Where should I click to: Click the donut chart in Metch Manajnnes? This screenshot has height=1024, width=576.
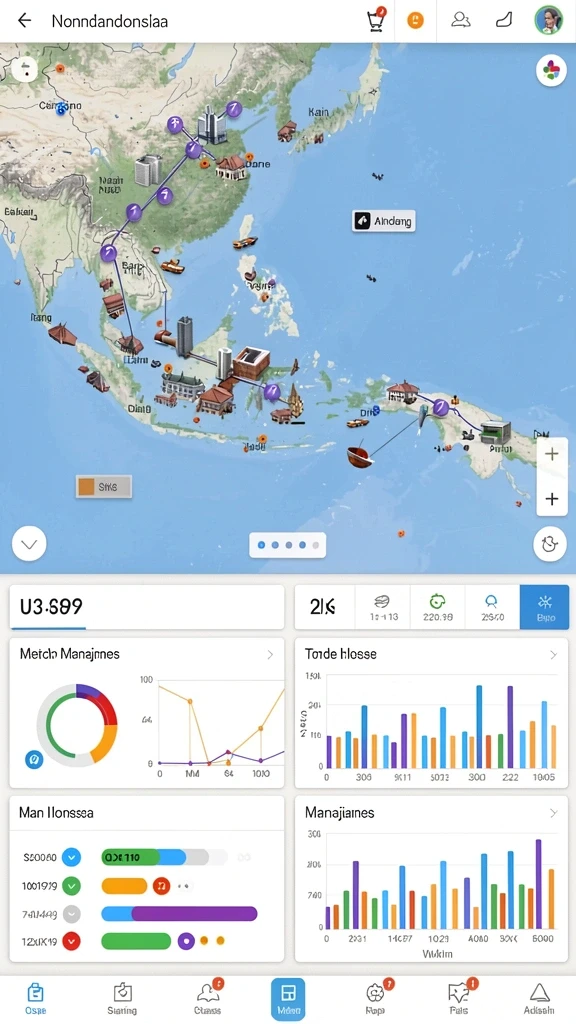pos(77,724)
